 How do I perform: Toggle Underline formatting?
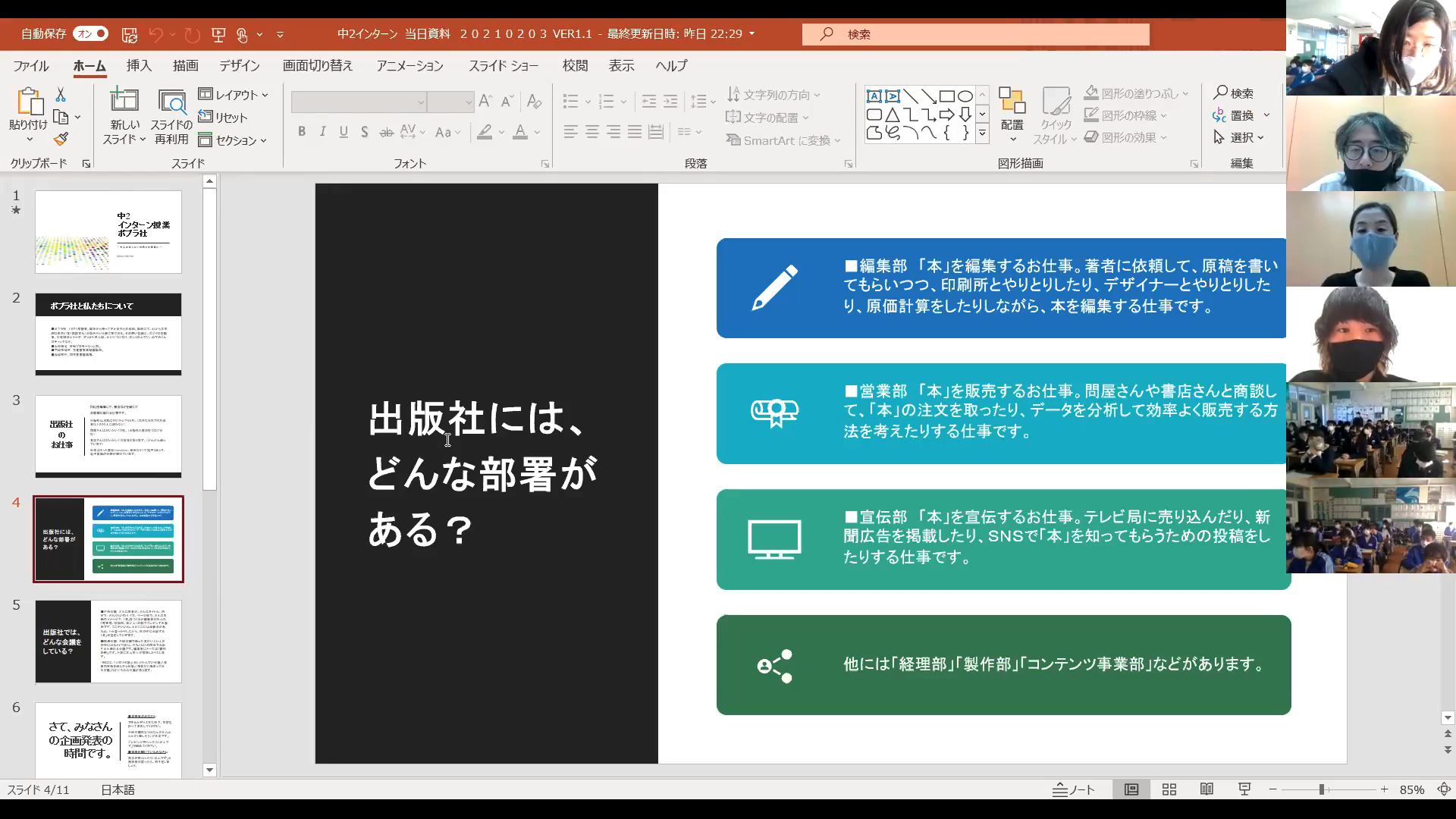(x=344, y=132)
